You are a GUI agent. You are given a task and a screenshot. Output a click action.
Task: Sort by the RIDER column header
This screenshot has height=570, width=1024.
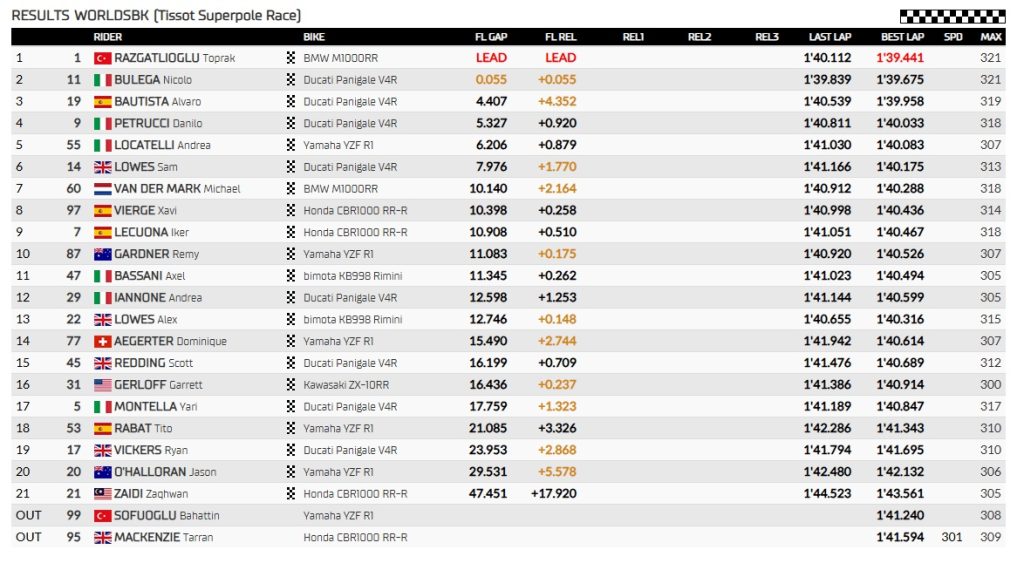pyautogui.click(x=108, y=37)
